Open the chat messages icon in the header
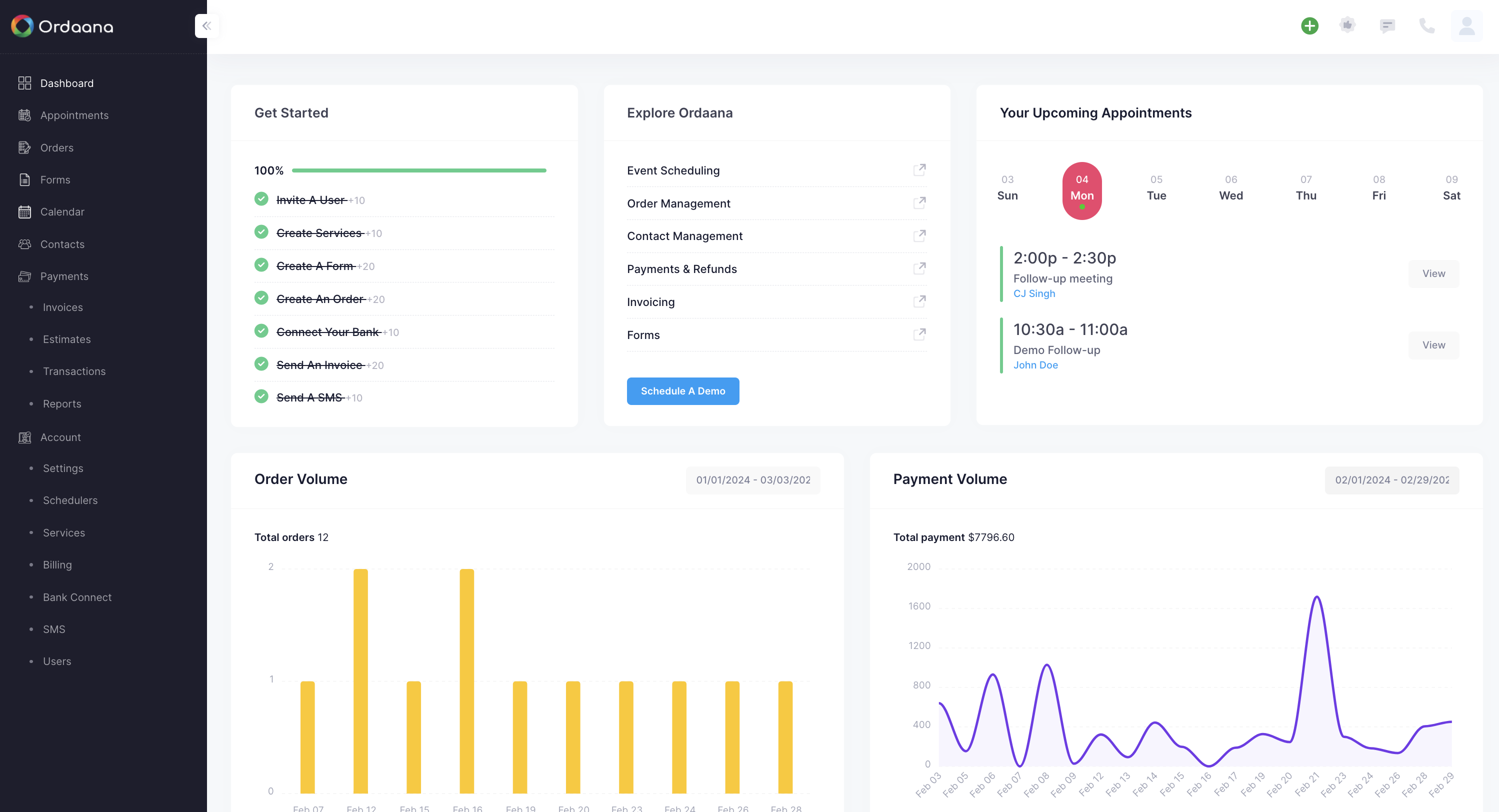The width and height of the screenshot is (1499, 812). coord(1387,25)
